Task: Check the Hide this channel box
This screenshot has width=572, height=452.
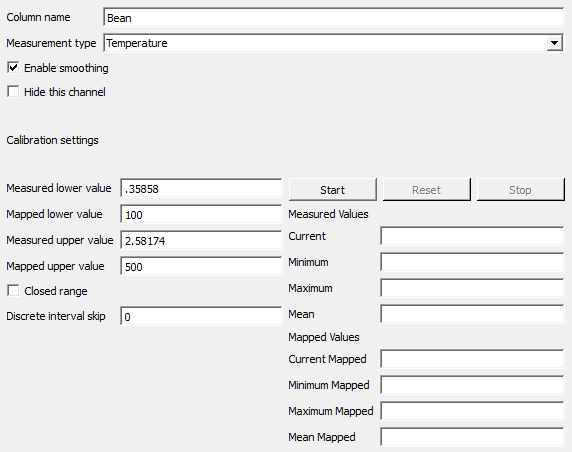Action: point(13,92)
